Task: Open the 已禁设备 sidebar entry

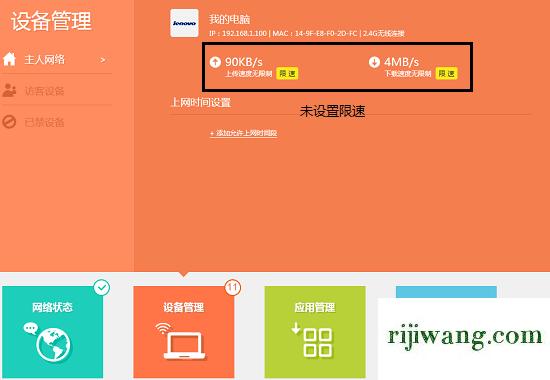Action: [56, 122]
